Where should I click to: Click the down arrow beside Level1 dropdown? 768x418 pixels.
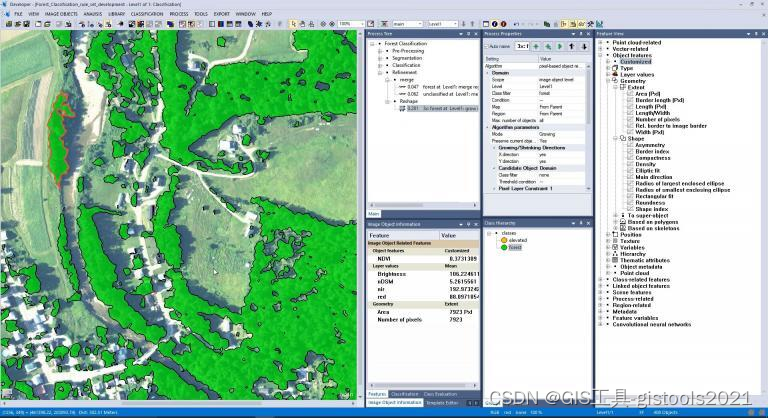click(x=463, y=24)
